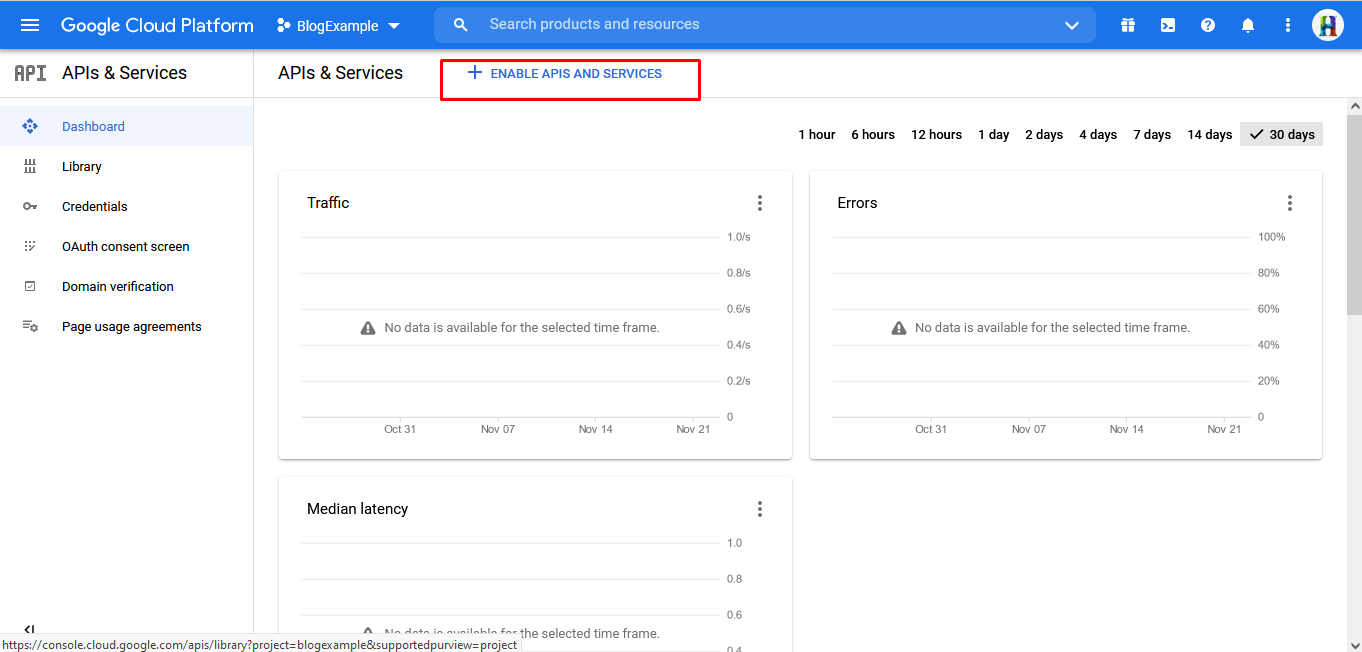Click the Traffic chart title
Screen dimensions: 1362x652
[x=328, y=203]
